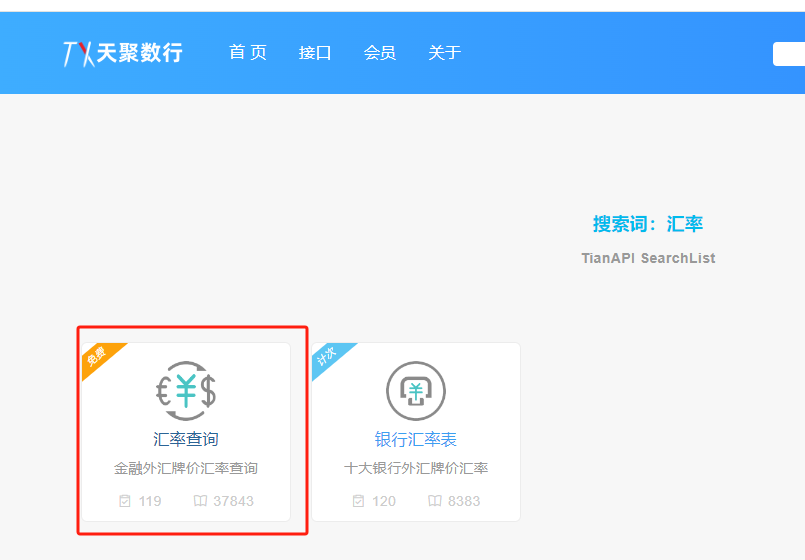Click the 120 count value
Viewport: 805px width, 560px height.
pyautogui.click(x=384, y=501)
